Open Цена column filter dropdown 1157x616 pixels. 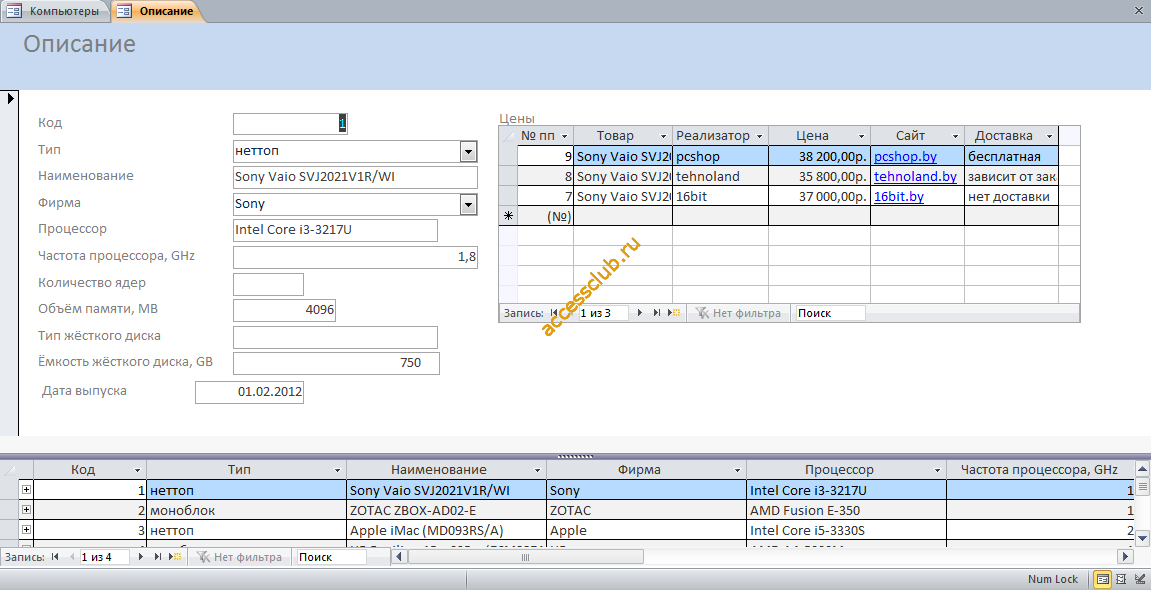(x=861, y=136)
